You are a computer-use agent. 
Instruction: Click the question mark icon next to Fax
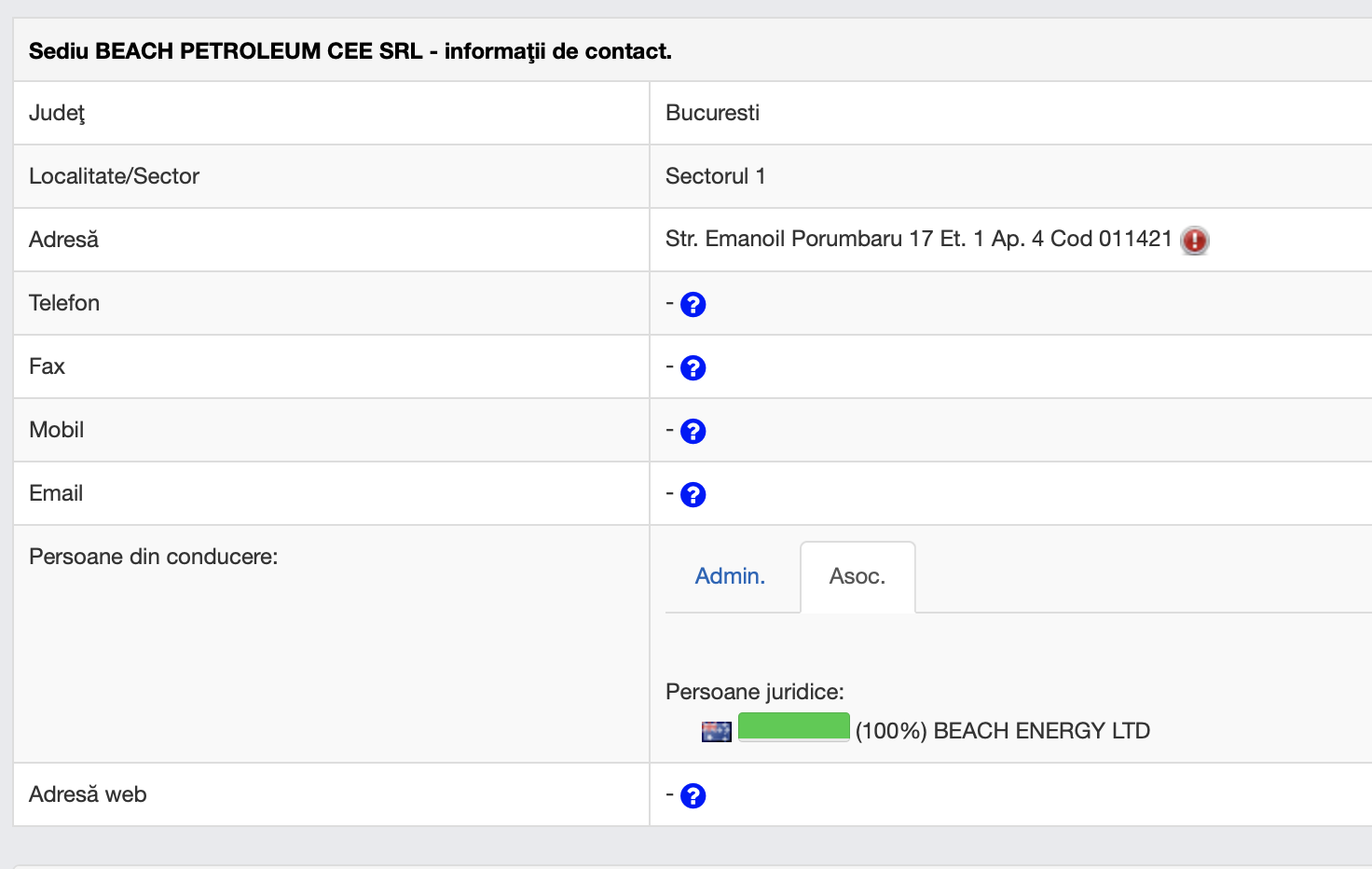click(x=693, y=368)
